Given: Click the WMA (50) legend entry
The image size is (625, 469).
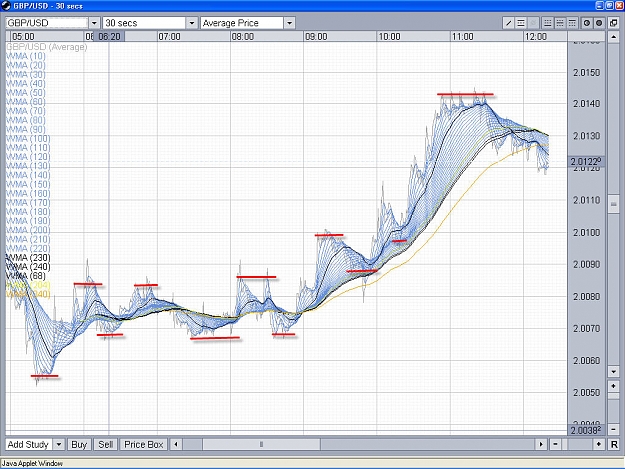Looking at the screenshot, I should coord(26,93).
